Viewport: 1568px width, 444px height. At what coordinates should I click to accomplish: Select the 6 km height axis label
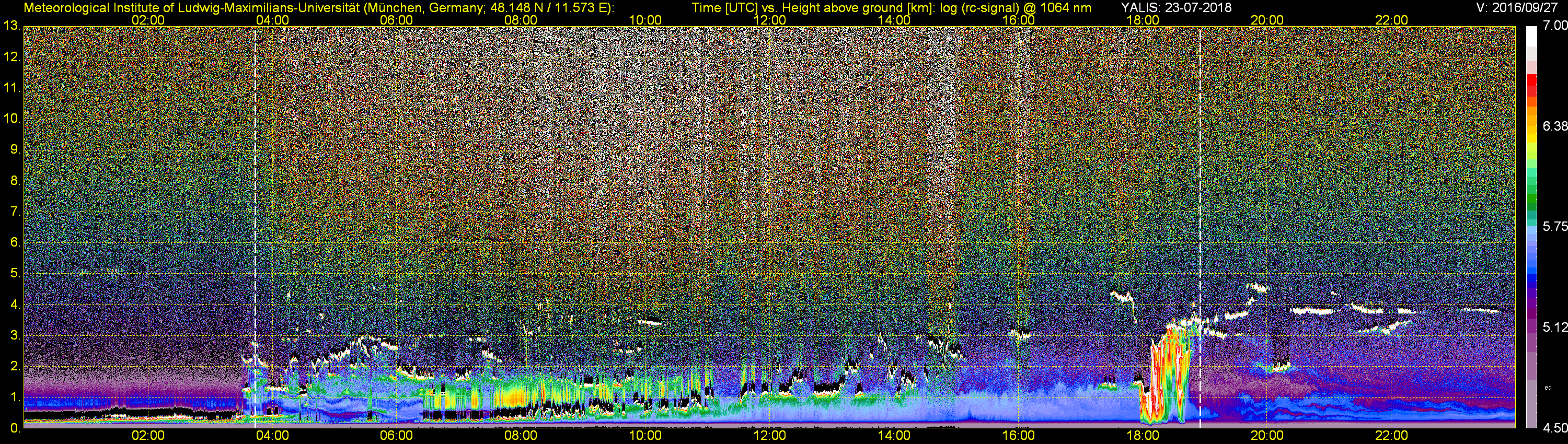[15, 243]
